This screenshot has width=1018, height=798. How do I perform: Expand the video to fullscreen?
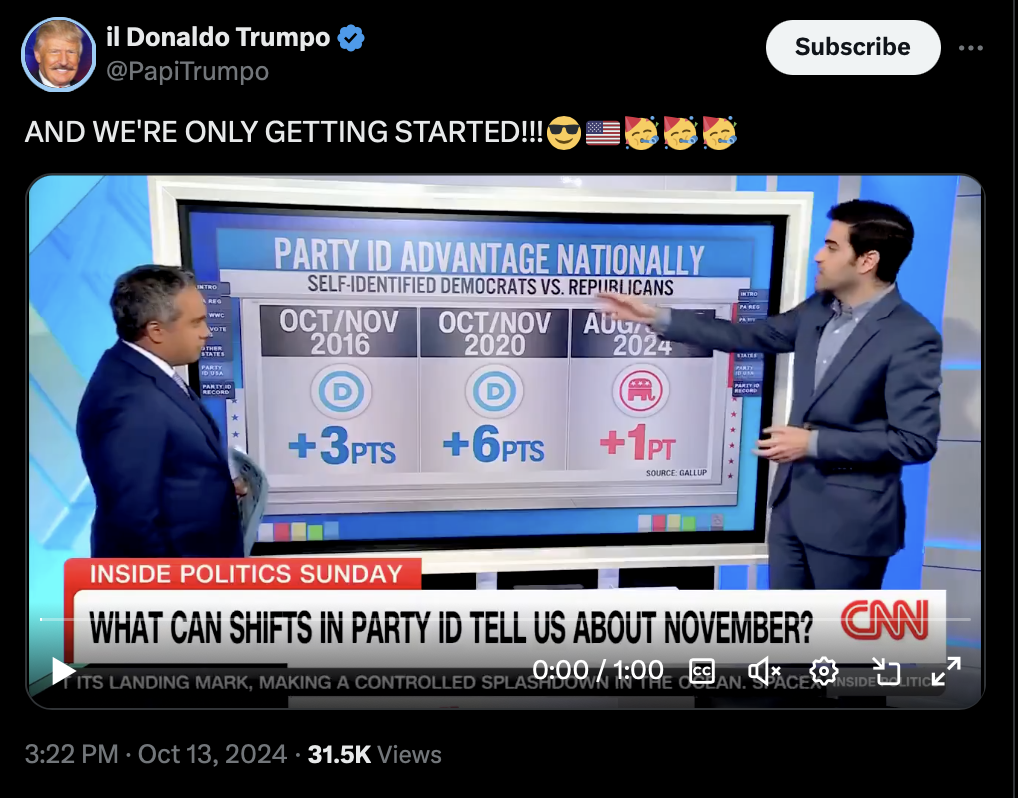[x=946, y=671]
